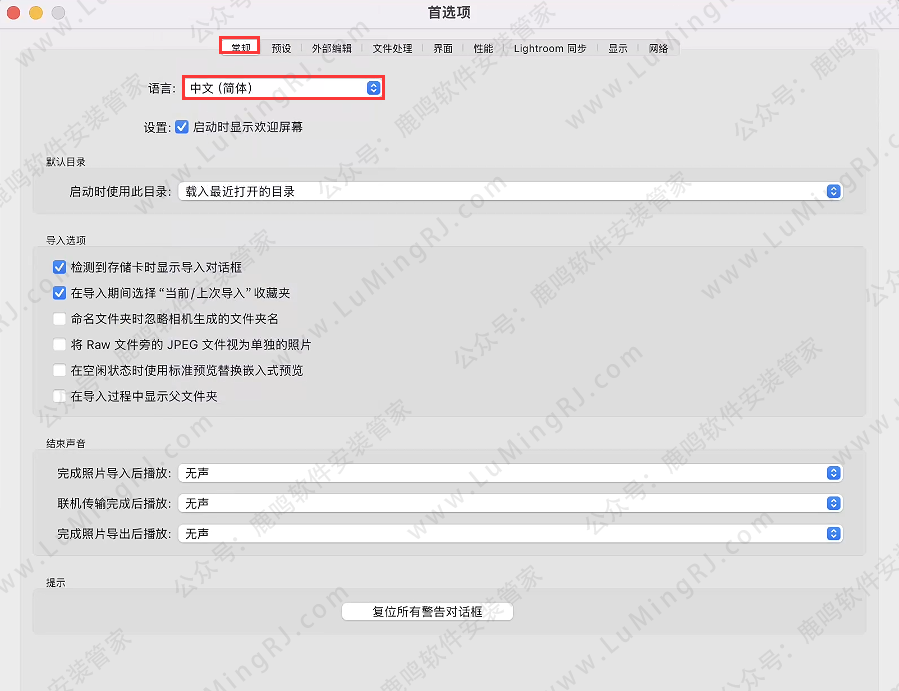Open the 网络 tab
Screen dimensions: 899x691
click(659, 47)
